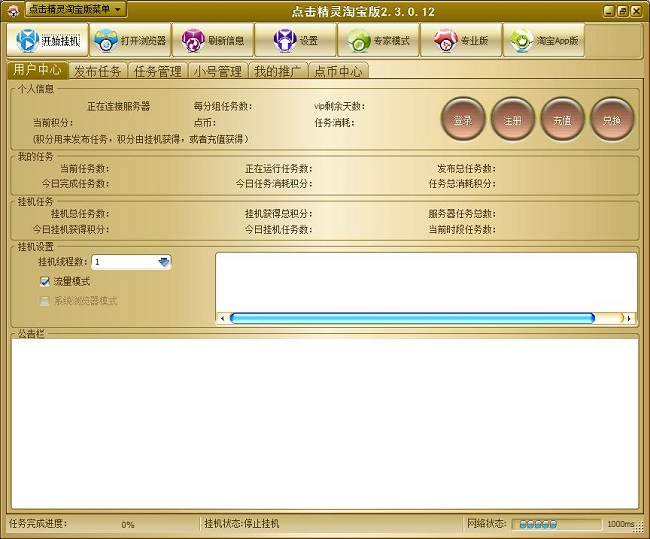Toggle the 流量模式 checkbox

tap(44, 282)
